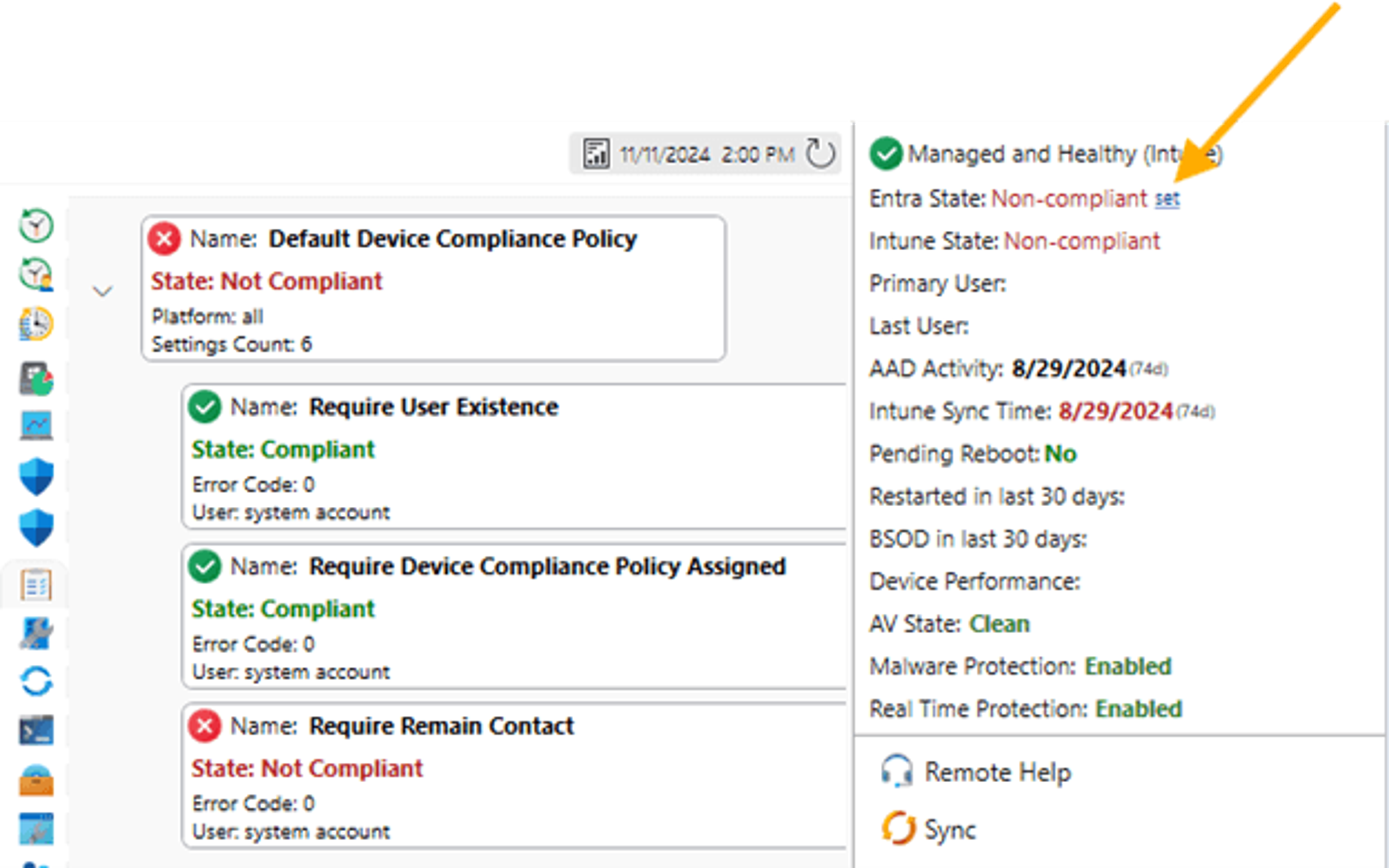Open the green clock history icon in sidebar
This screenshot has height=868, width=1389.
pyautogui.click(x=36, y=225)
